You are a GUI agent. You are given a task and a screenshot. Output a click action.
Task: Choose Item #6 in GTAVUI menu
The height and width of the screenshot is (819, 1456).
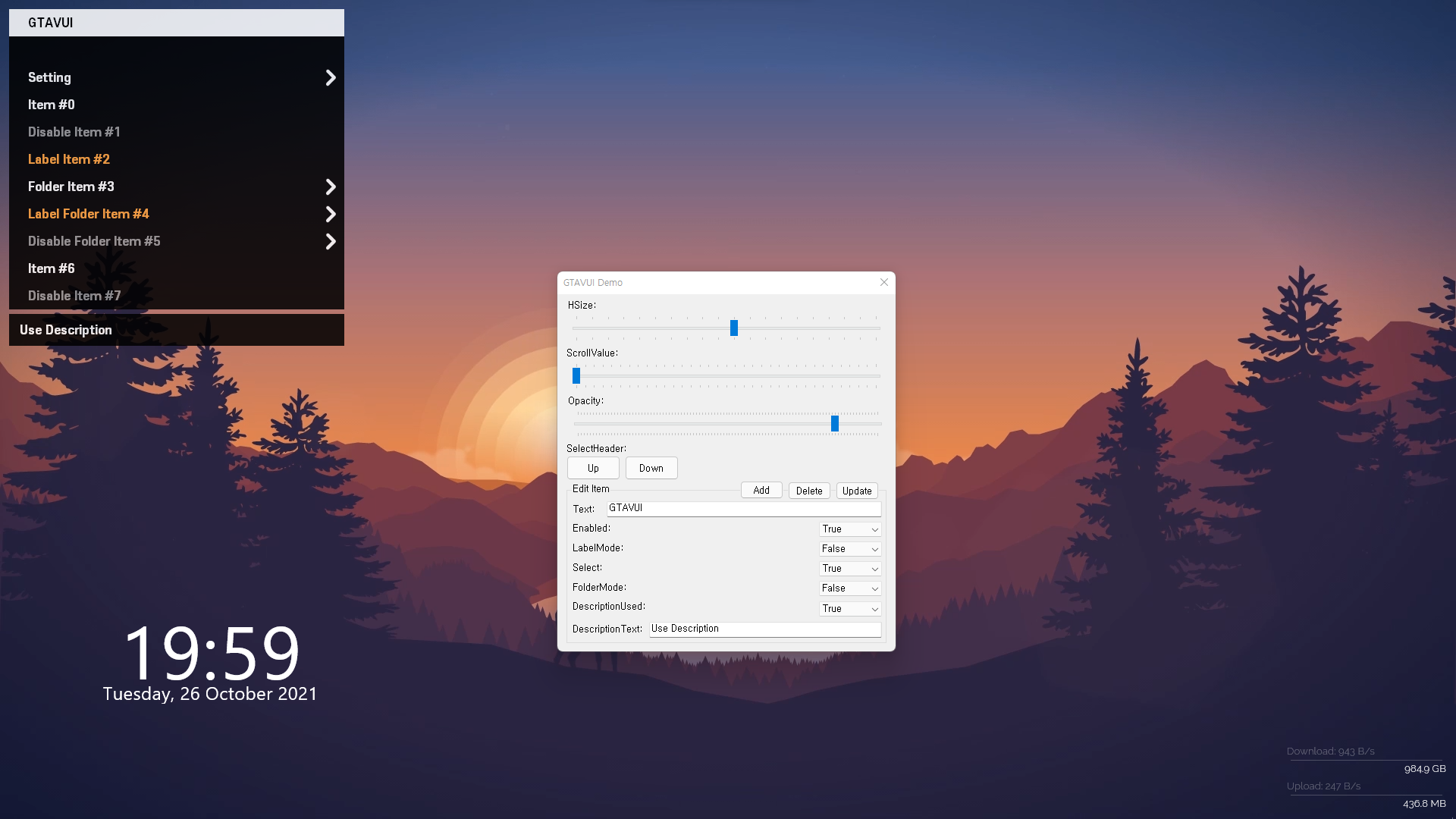click(52, 268)
